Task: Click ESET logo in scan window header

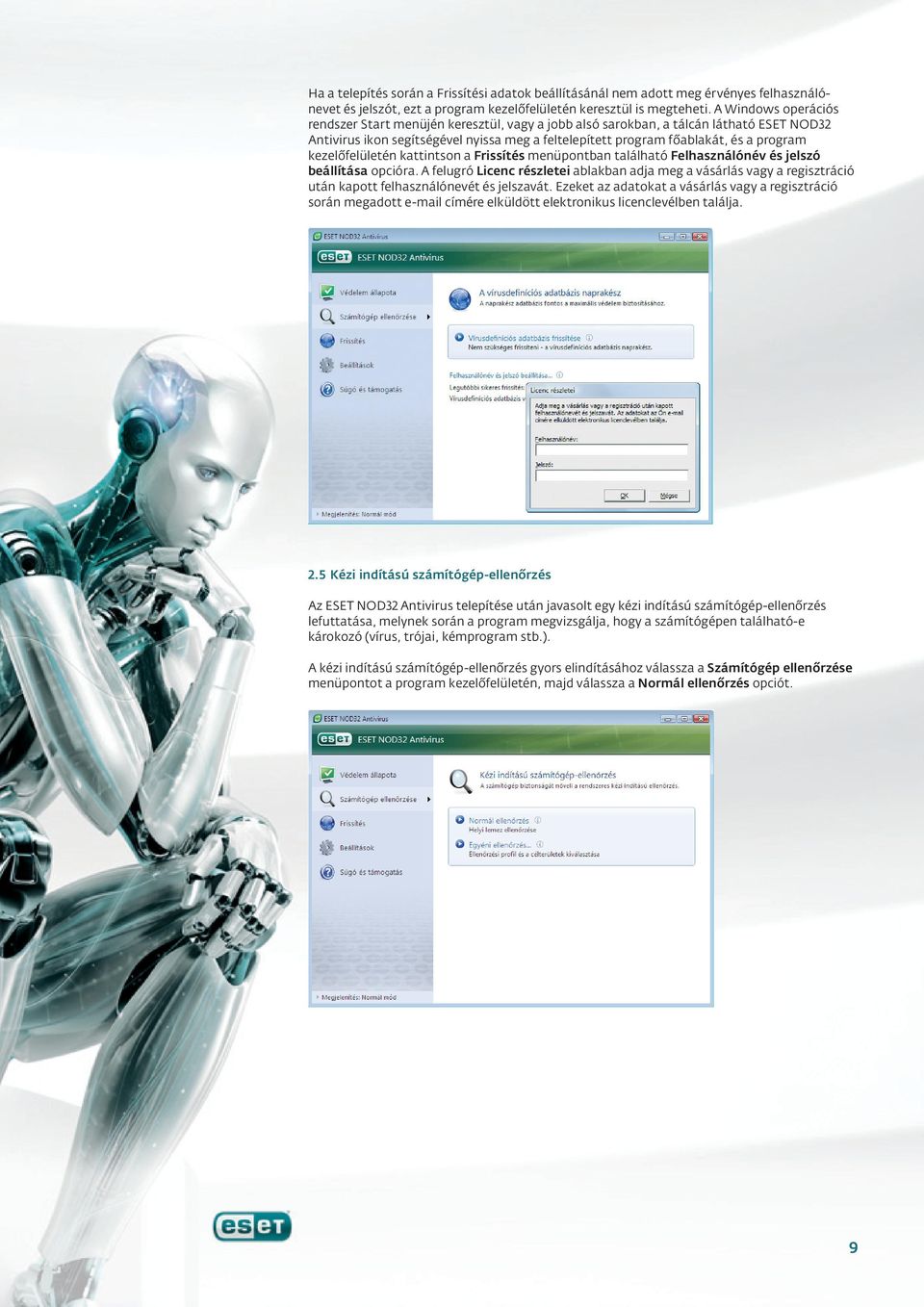Action: pyautogui.click(x=335, y=739)
